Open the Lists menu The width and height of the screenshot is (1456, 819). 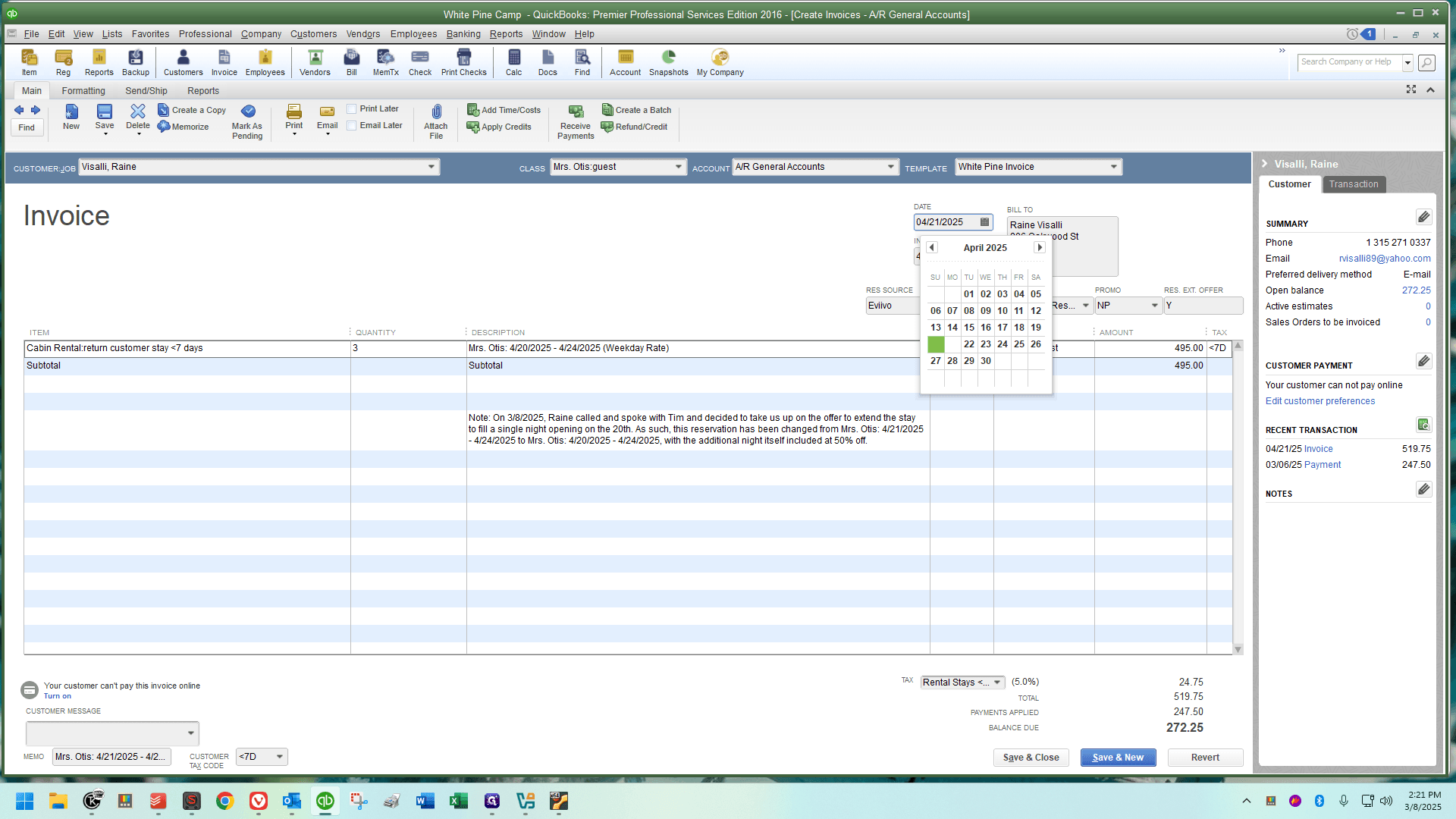(112, 34)
